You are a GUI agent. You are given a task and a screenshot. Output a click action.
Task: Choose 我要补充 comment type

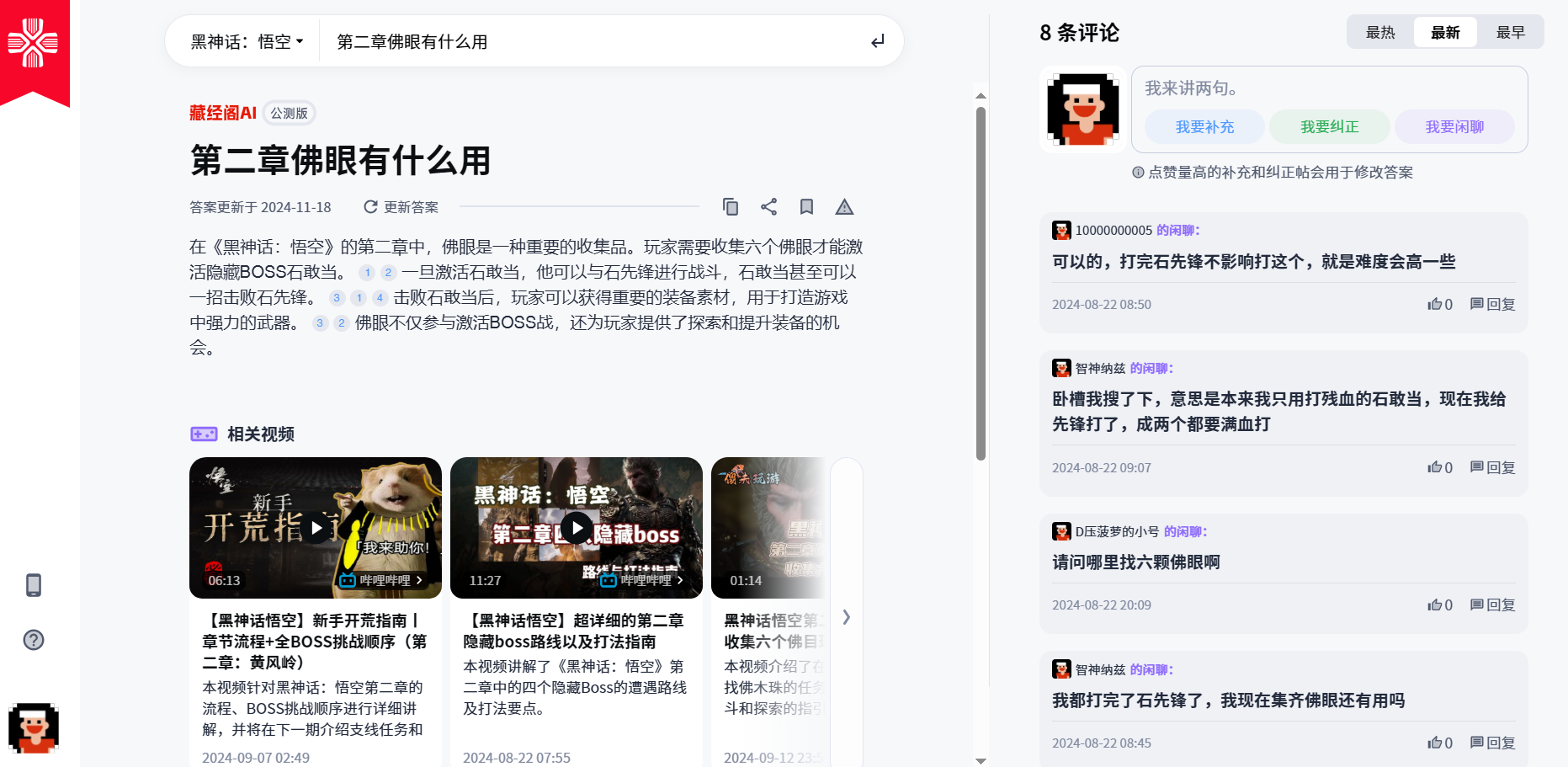pyautogui.click(x=1204, y=127)
